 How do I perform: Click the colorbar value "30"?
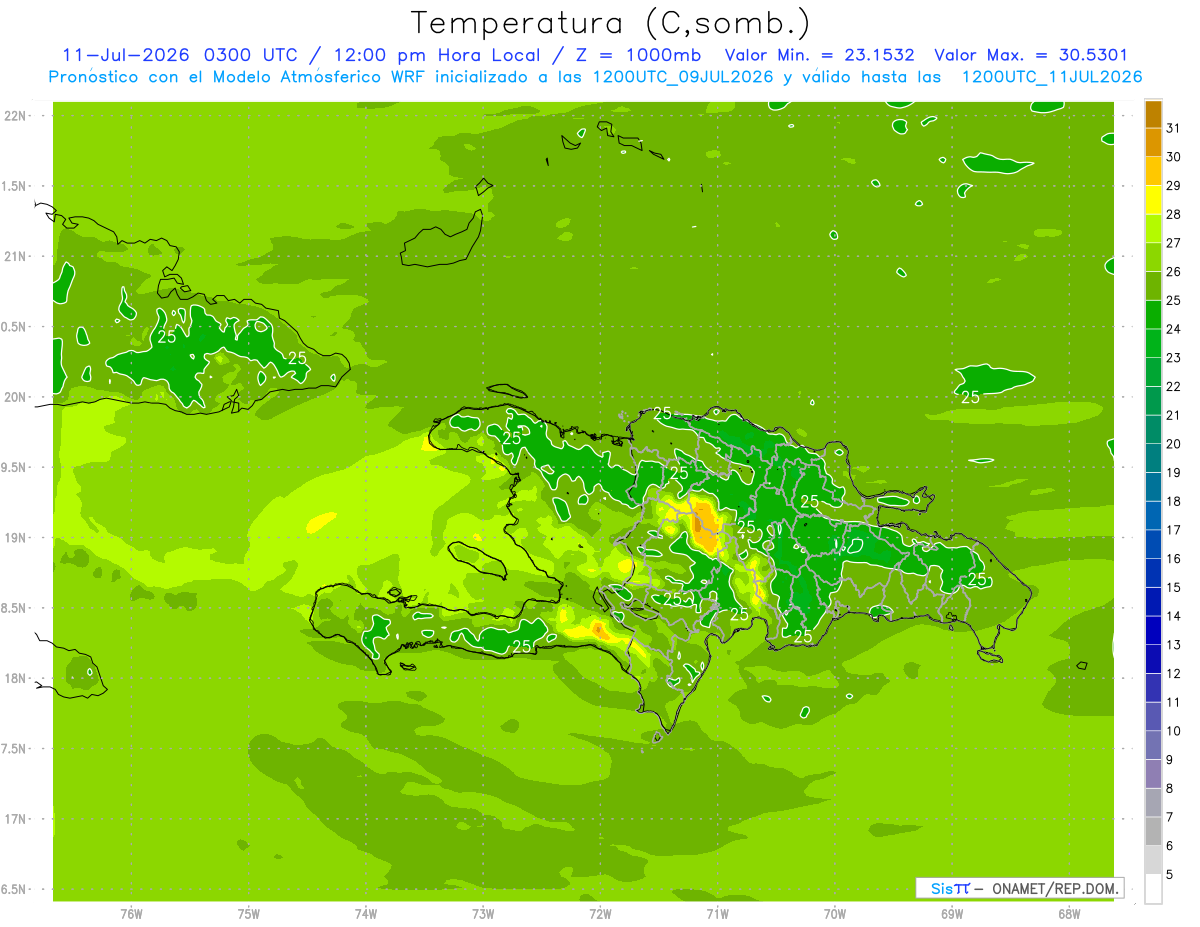coord(1173,157)
